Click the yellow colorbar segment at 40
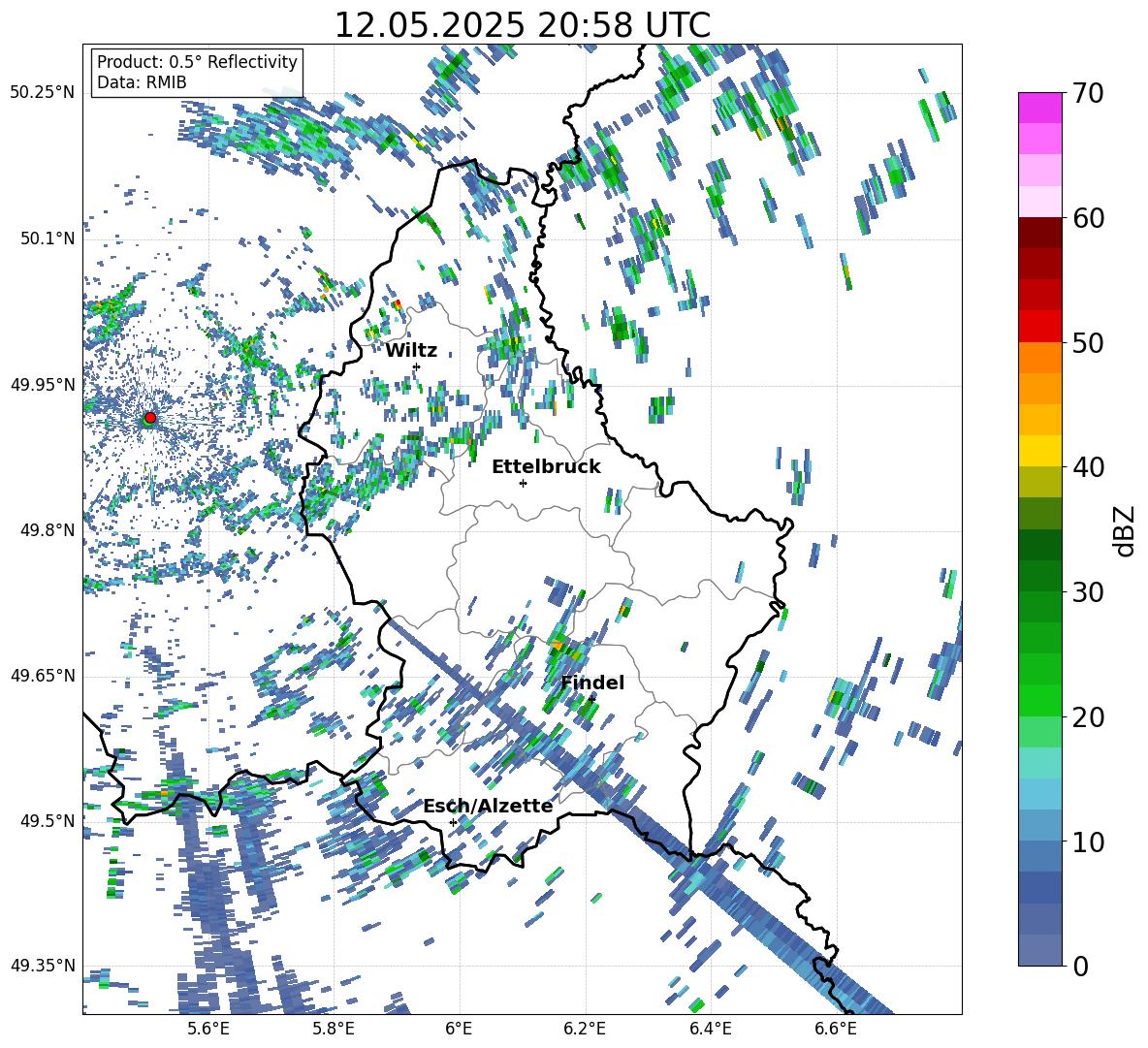 [1040, 450]
